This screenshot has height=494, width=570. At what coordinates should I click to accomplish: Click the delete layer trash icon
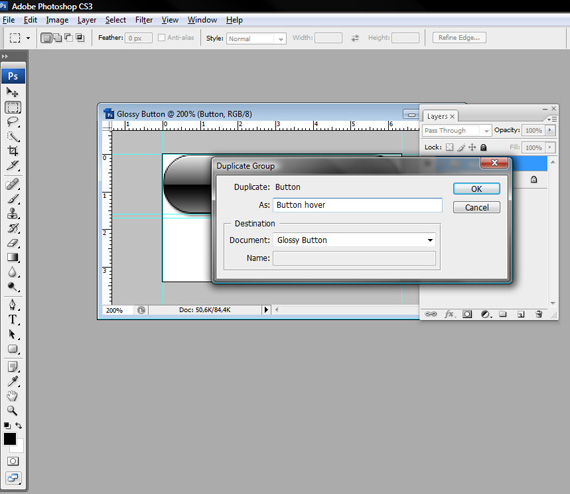pyautogui.click(x=539, y=314)
